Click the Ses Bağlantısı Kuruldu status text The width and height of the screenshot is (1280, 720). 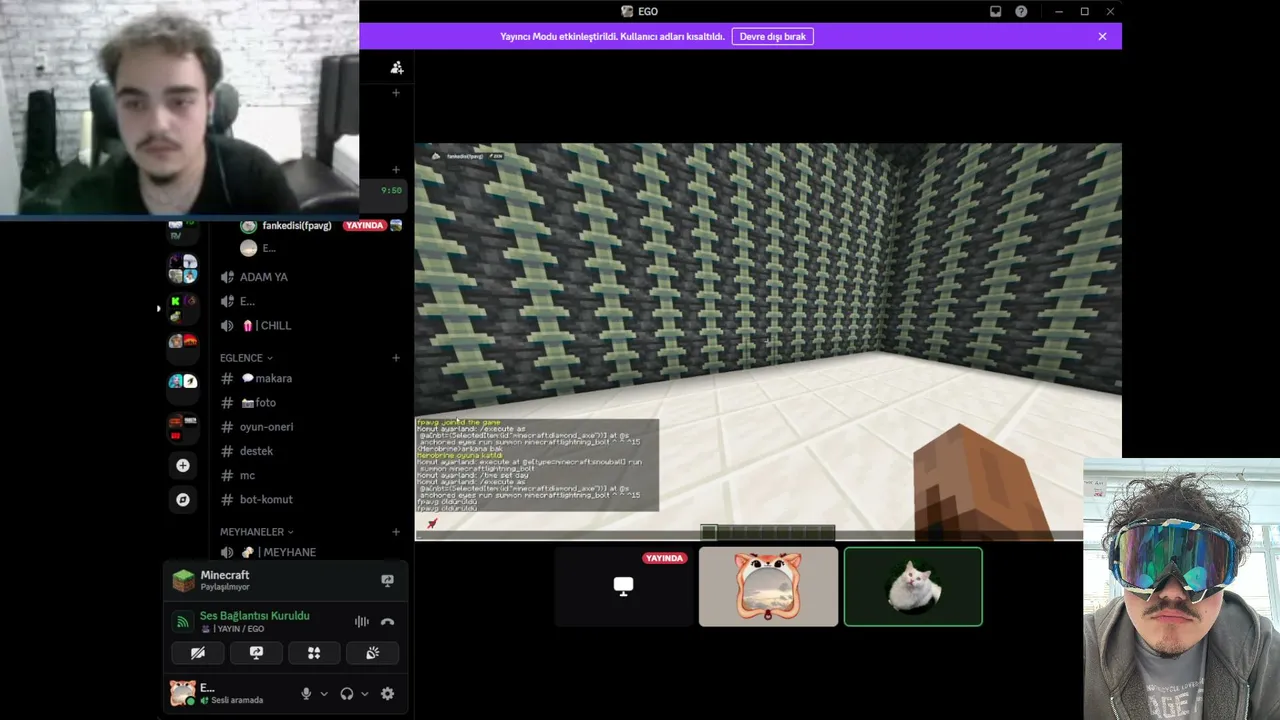(x=255, y=616)
